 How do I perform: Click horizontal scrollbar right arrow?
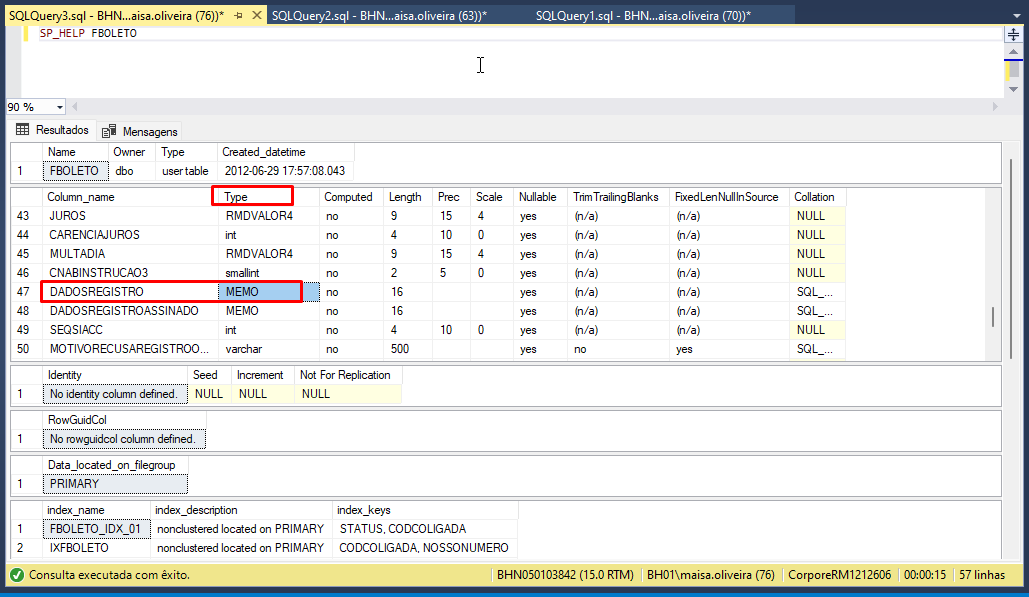pos(995,107)
